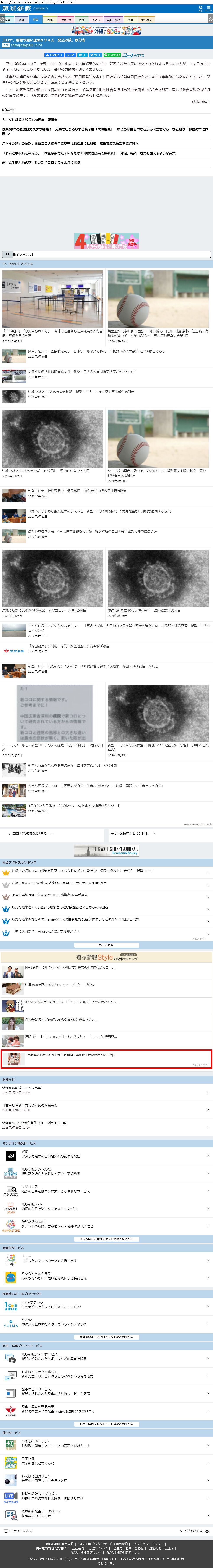Open the 沖縄SDGs banner below the navigation
This screenshot has height=1568, width=213.
pyautogui.click(x=107, y=30)
